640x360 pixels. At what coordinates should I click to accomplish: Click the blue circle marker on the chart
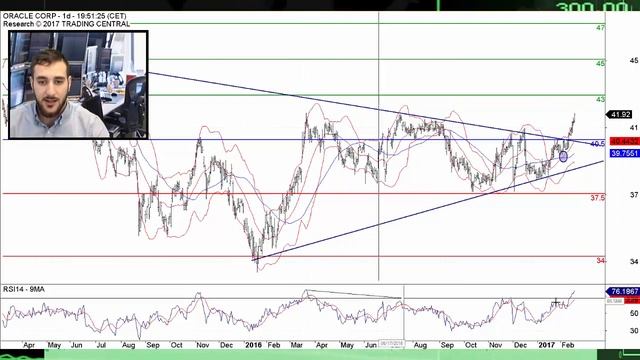pyautogui.click(x=563, y=156)
